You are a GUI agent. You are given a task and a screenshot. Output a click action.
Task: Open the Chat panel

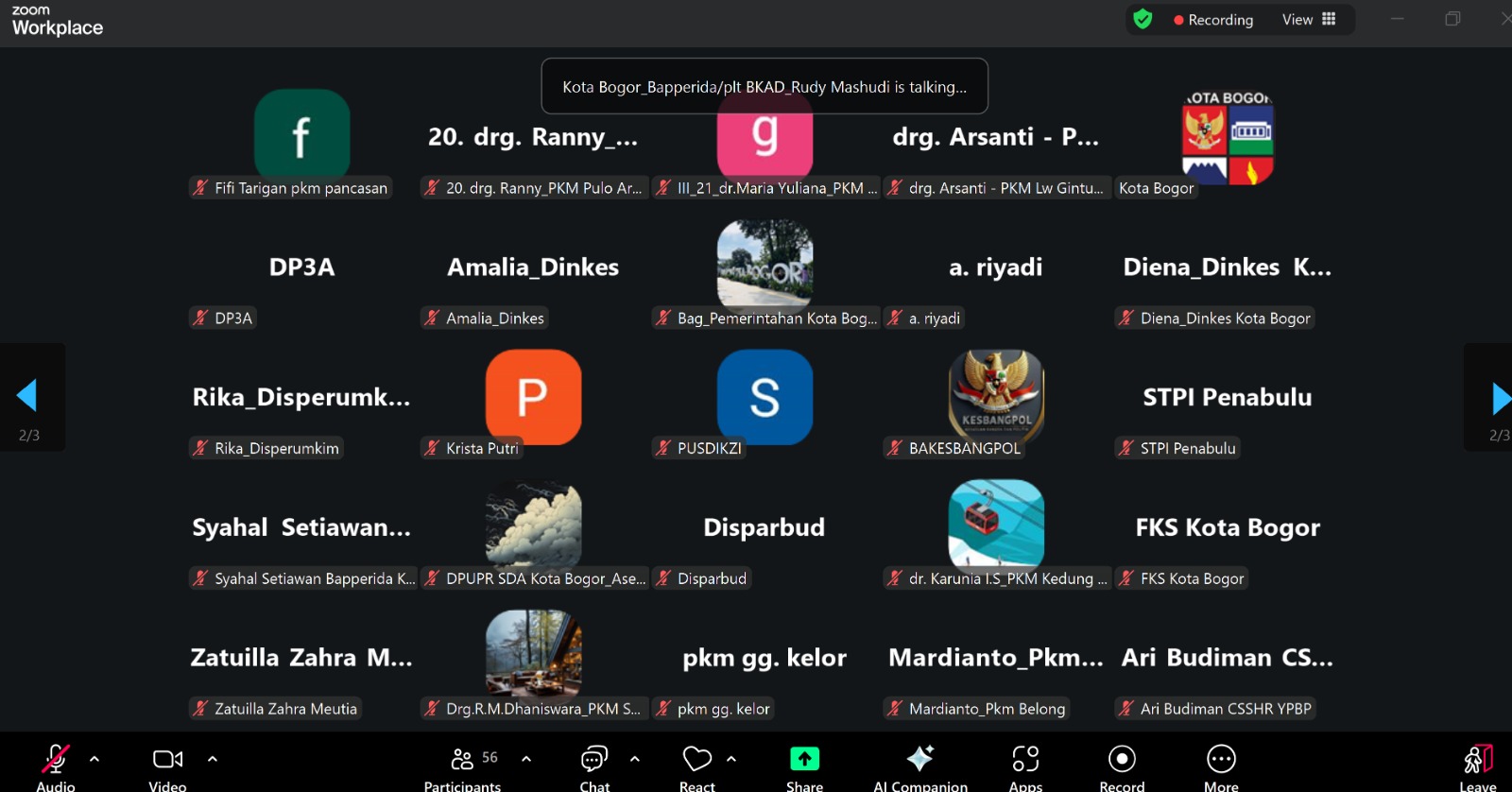[594, 760]
